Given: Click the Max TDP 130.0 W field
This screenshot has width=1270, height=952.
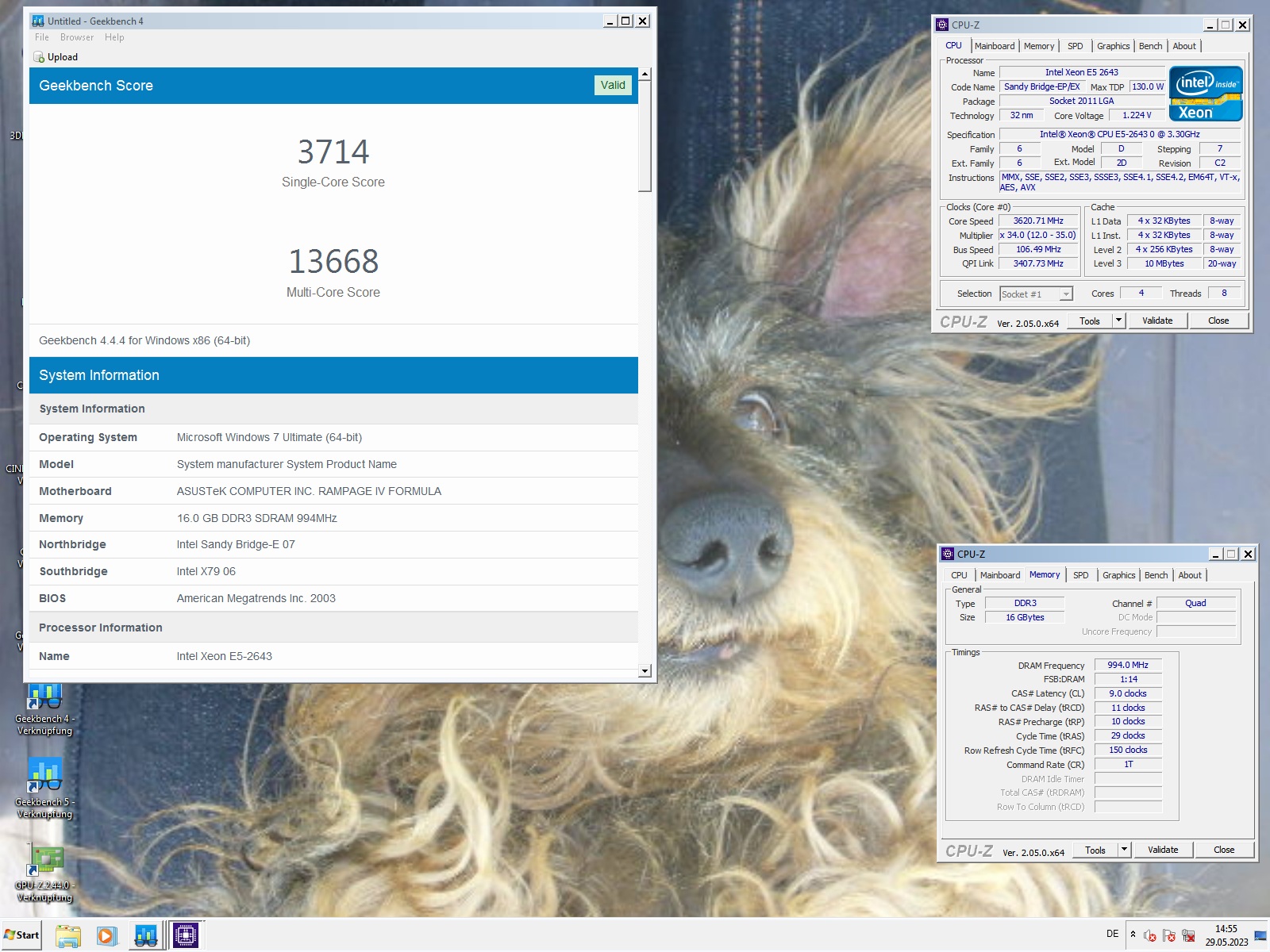Looking at the screenshot, I should tap(1148, 86).
